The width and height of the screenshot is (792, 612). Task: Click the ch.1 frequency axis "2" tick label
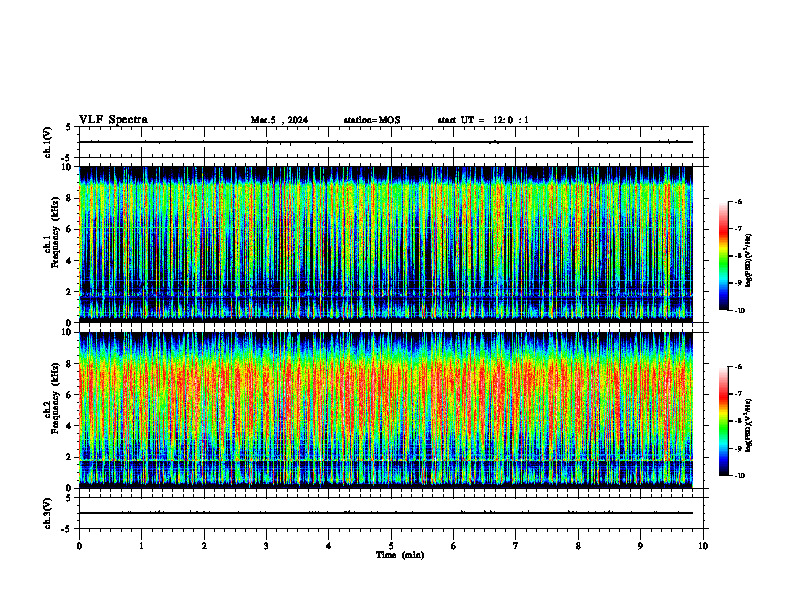70,292
